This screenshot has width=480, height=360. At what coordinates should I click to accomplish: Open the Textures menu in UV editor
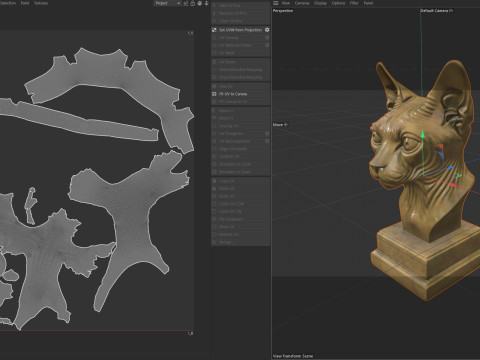(x=41, y=3)
